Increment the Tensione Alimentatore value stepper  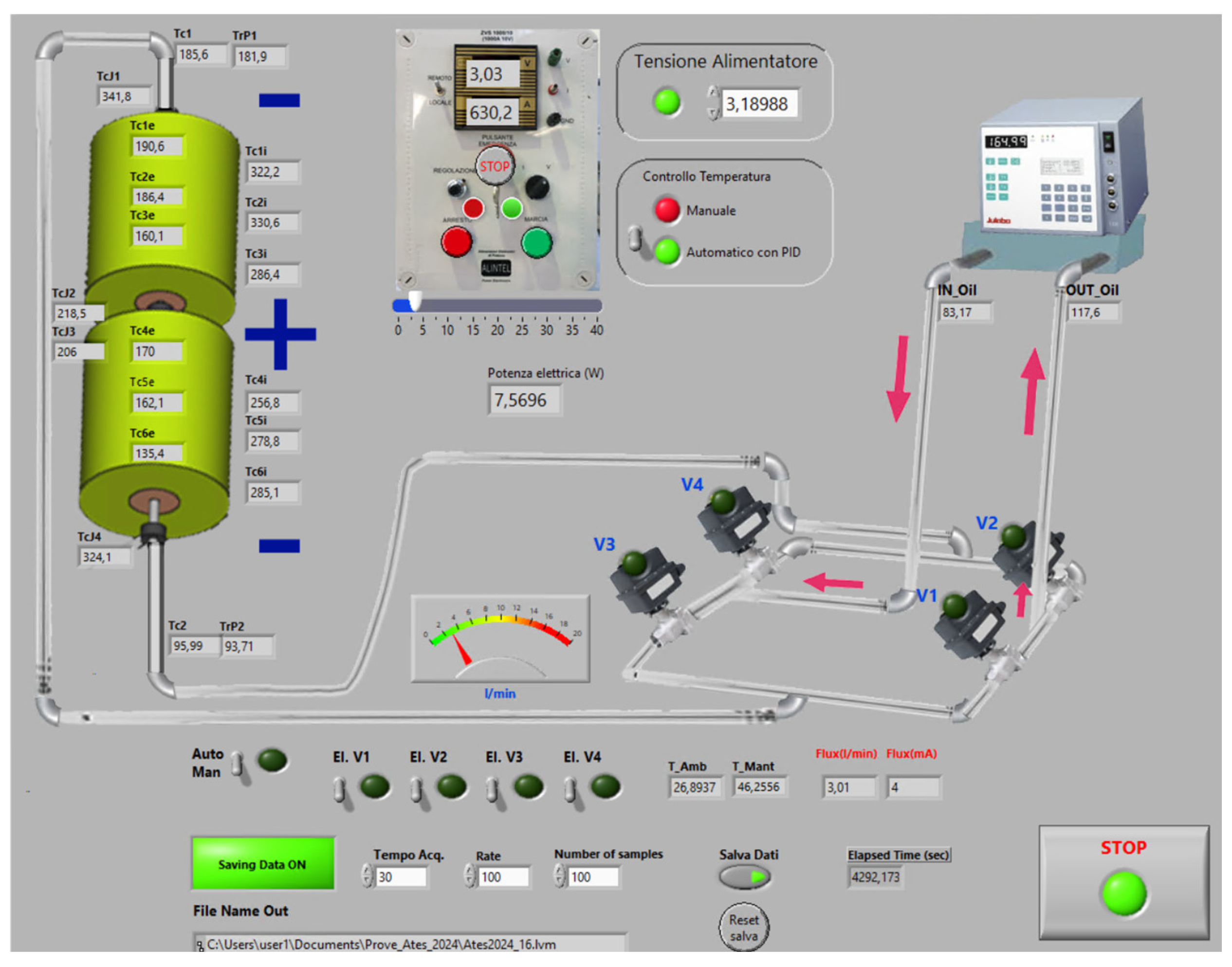pos(713,93)
